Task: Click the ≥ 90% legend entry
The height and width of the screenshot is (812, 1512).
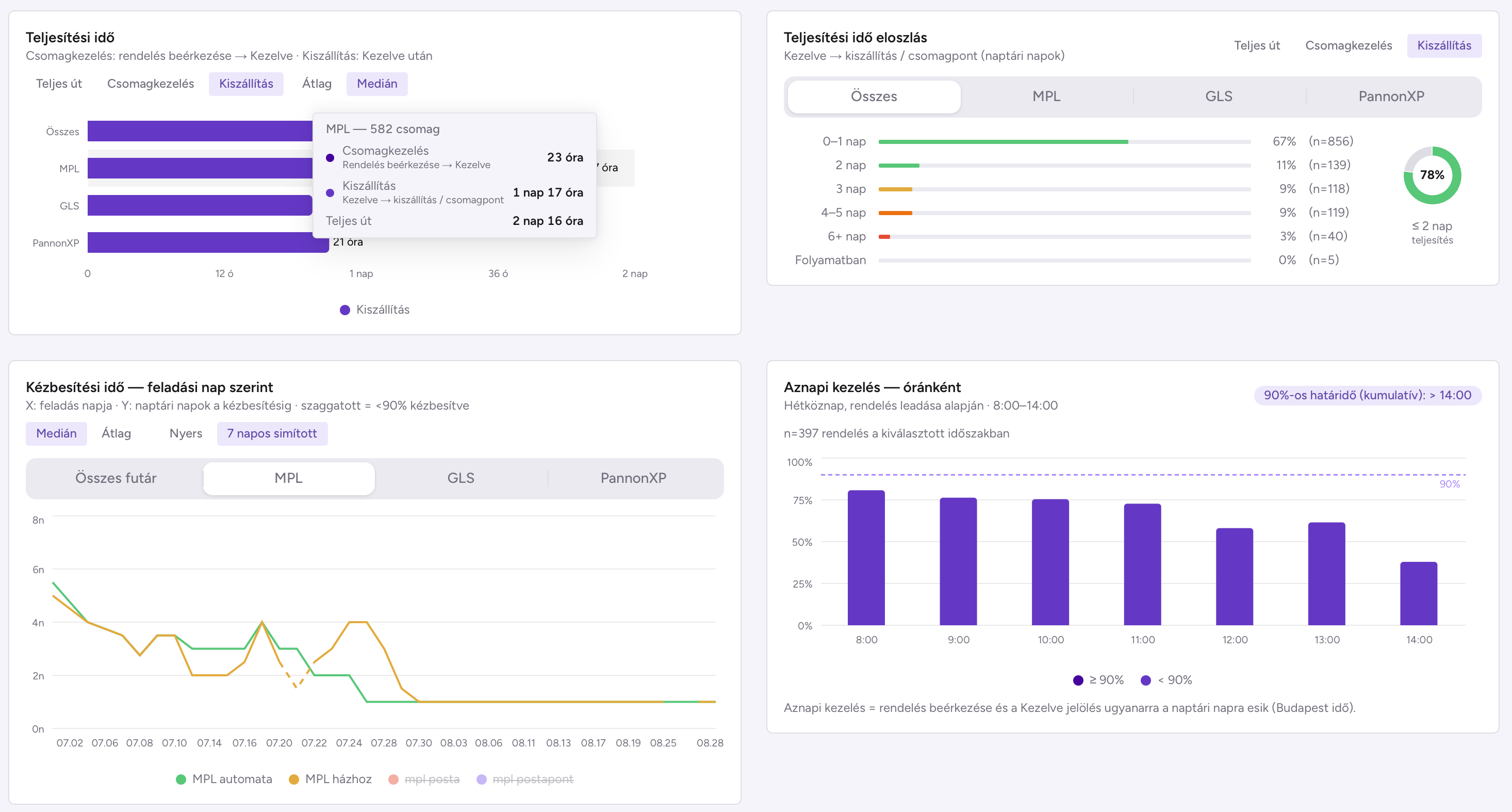Action: [1098, 680]
